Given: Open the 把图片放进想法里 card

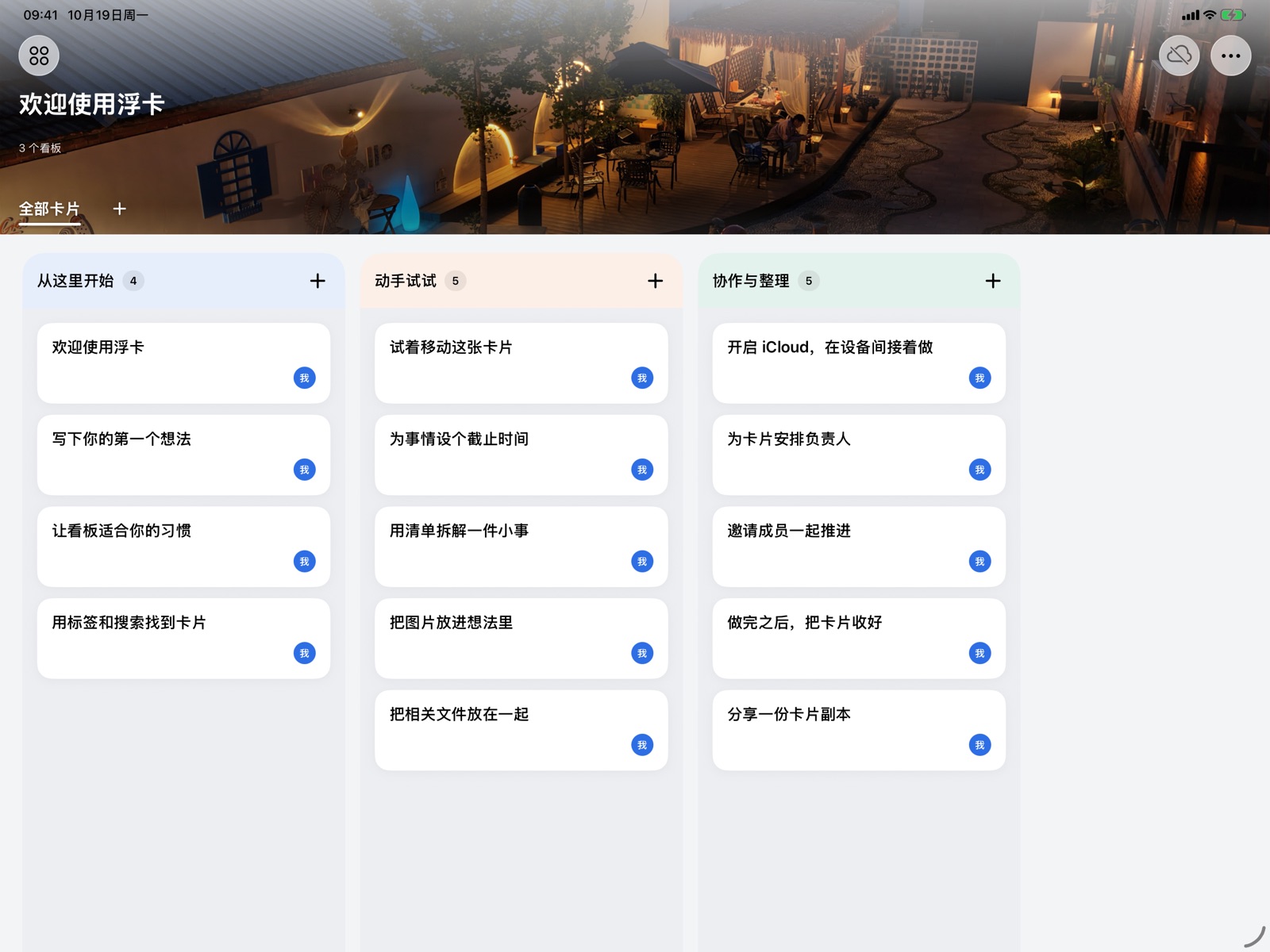Looking at the screenshot, I should (x=521, y=639).
